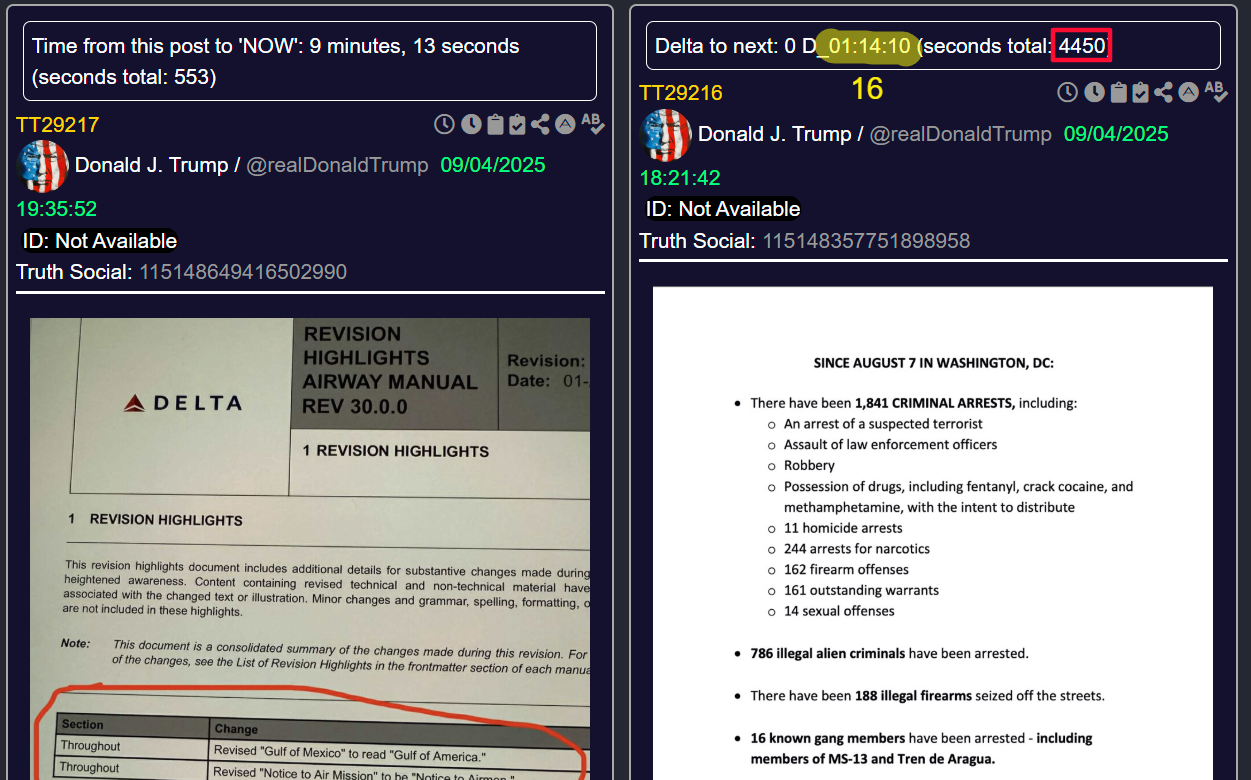Click the "Time from this post to 'NOW'" box
Image resolution: width=1251 pixels, height=780 pixels.
[x=310, y=61]
